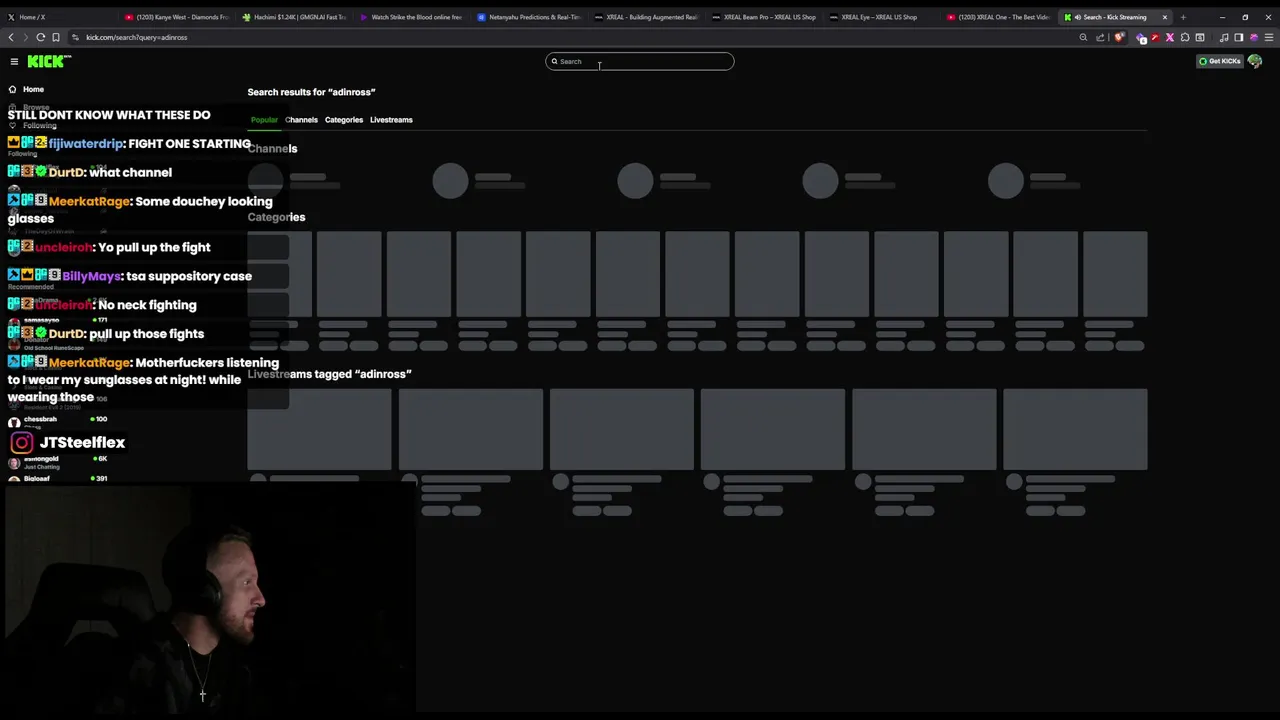The height and width of the screenshot is (720, 1280).
Task: Switch to XREAL Beam Pro shop tab
Action: click(x=765, y=17)
